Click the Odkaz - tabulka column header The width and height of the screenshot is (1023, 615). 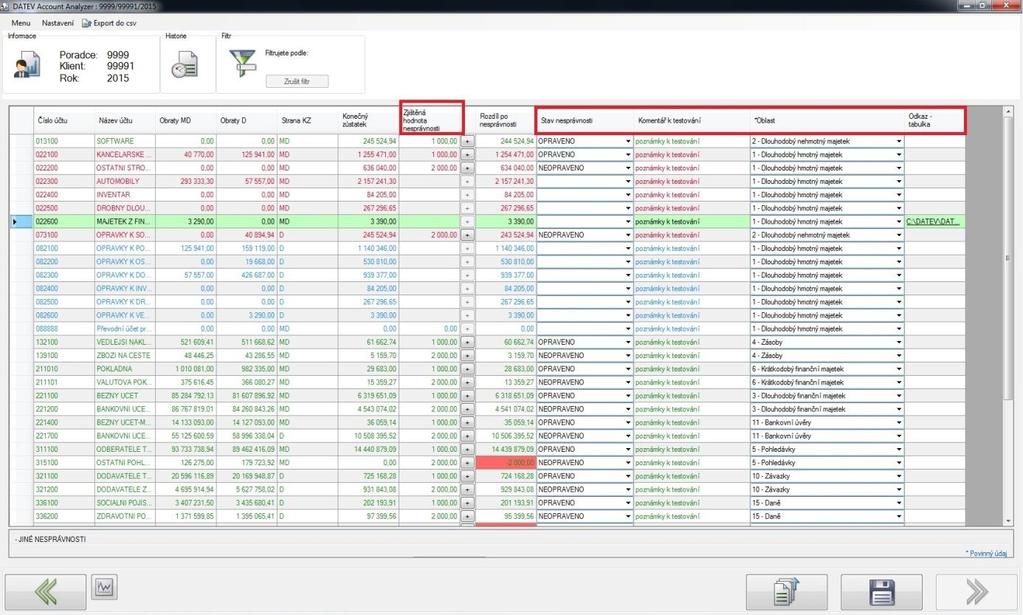coord(934,121)
